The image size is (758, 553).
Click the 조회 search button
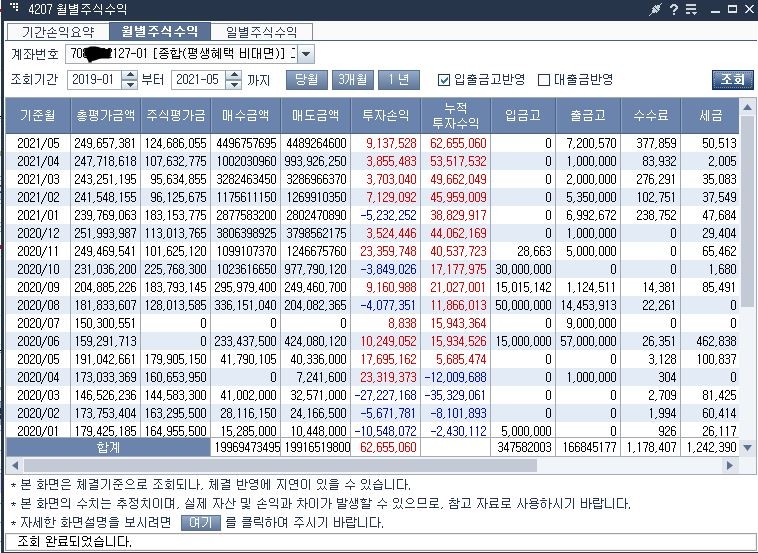732,80
